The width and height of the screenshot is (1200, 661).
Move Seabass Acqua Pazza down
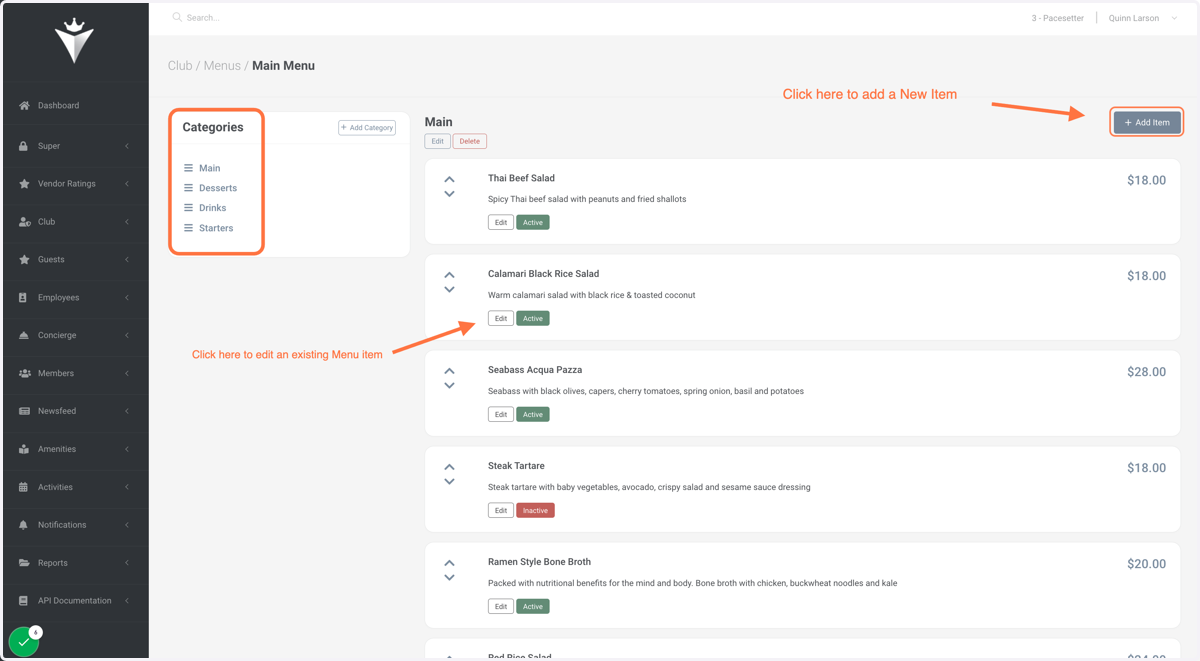[449, 386]
